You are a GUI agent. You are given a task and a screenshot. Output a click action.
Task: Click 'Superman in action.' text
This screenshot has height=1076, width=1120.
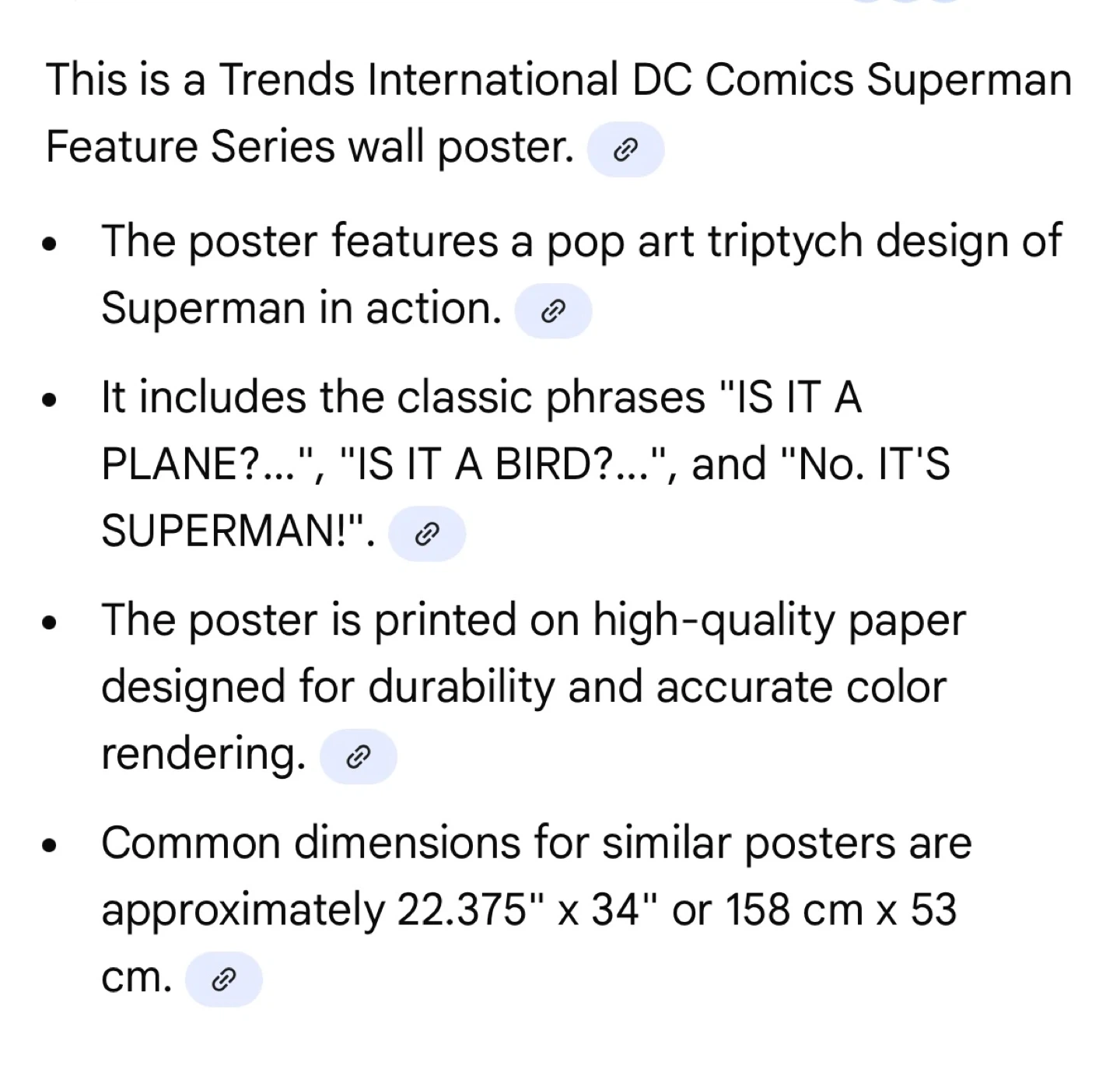point(301,308)
